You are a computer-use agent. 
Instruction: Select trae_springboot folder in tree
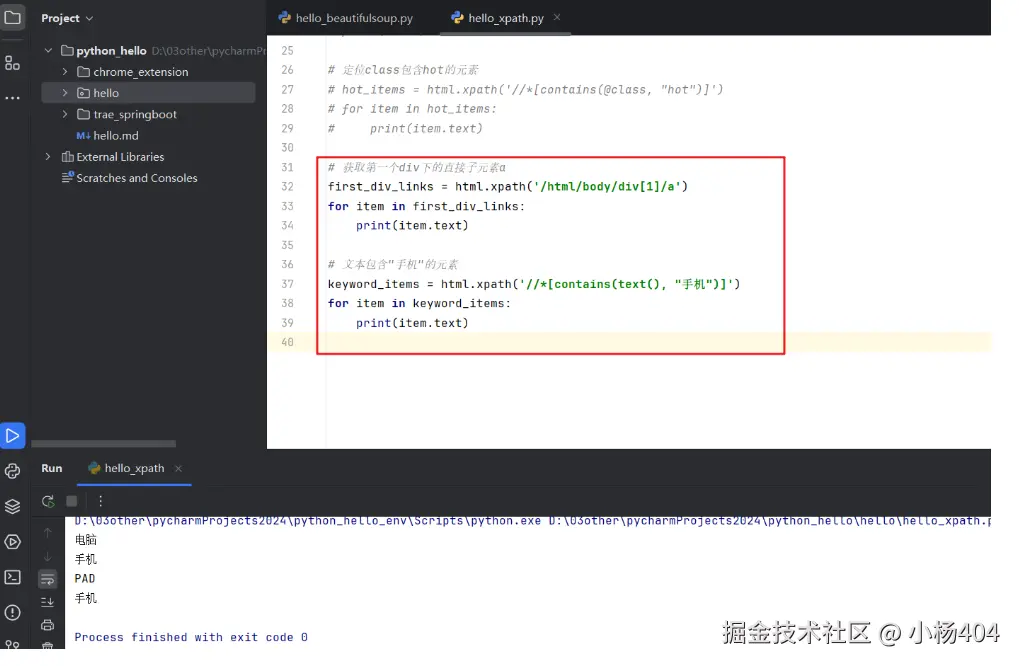click(x=135, y=114)
